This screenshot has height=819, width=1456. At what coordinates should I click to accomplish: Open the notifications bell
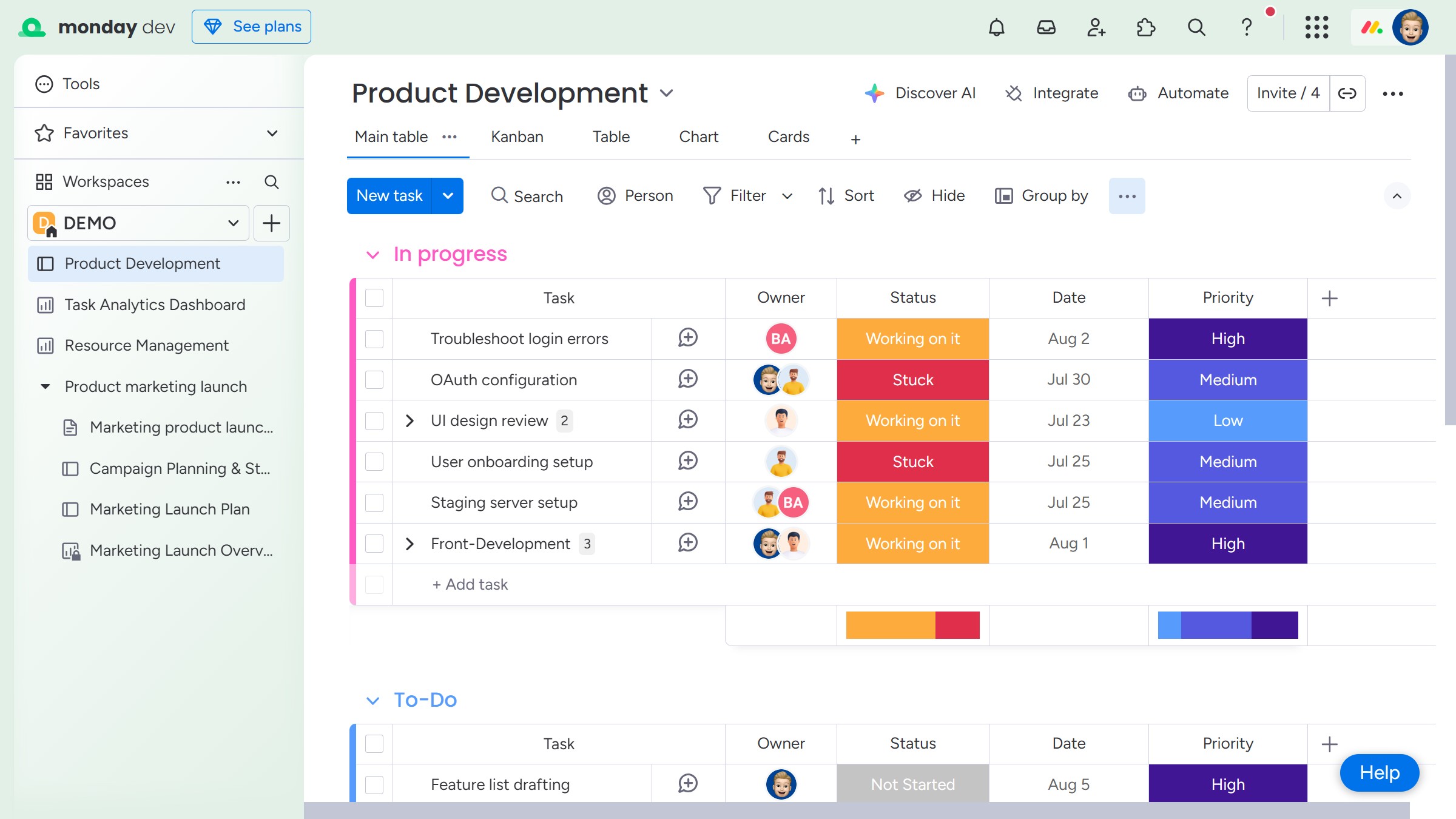[x=996, y=27]
